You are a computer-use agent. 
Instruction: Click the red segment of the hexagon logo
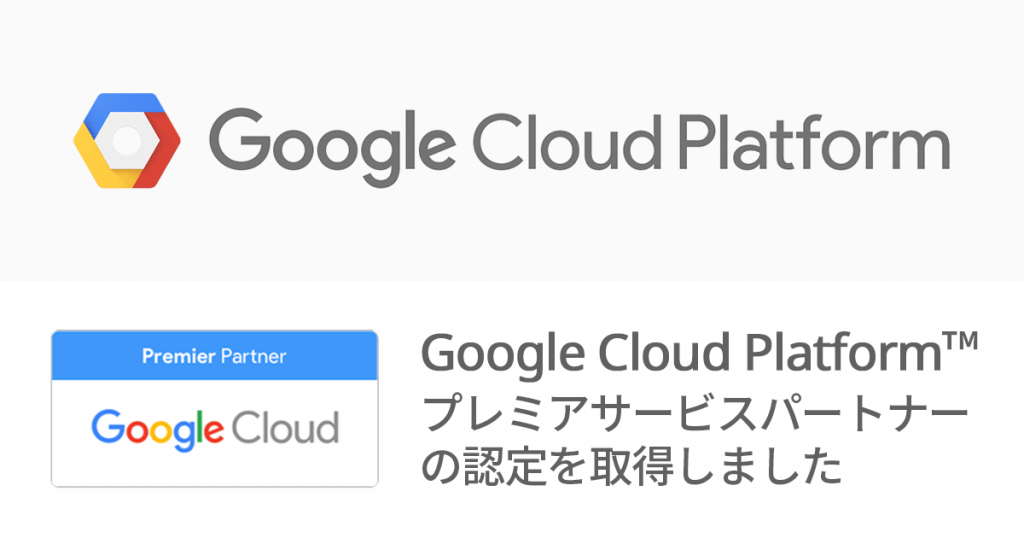161,150
